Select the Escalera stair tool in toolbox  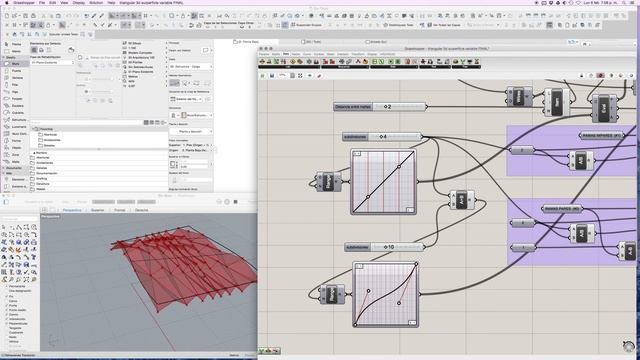15,106
